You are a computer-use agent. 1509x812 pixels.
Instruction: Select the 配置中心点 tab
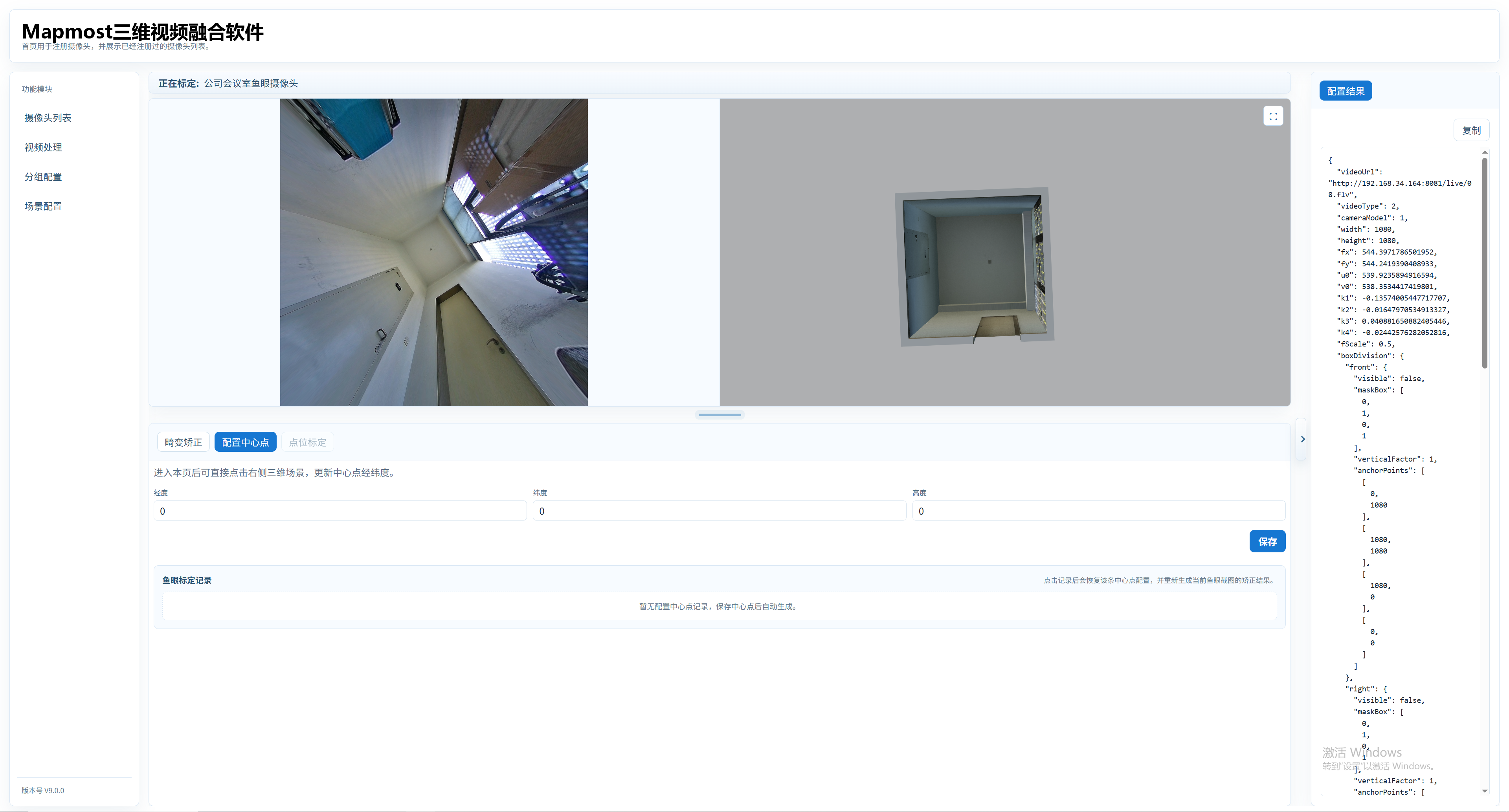(246, 442)
